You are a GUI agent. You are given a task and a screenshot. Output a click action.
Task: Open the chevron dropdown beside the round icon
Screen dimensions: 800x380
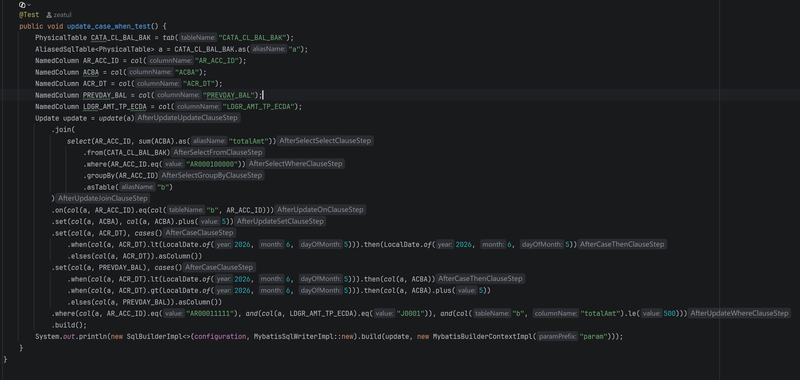pyautogui.click(x=29, y=5)
